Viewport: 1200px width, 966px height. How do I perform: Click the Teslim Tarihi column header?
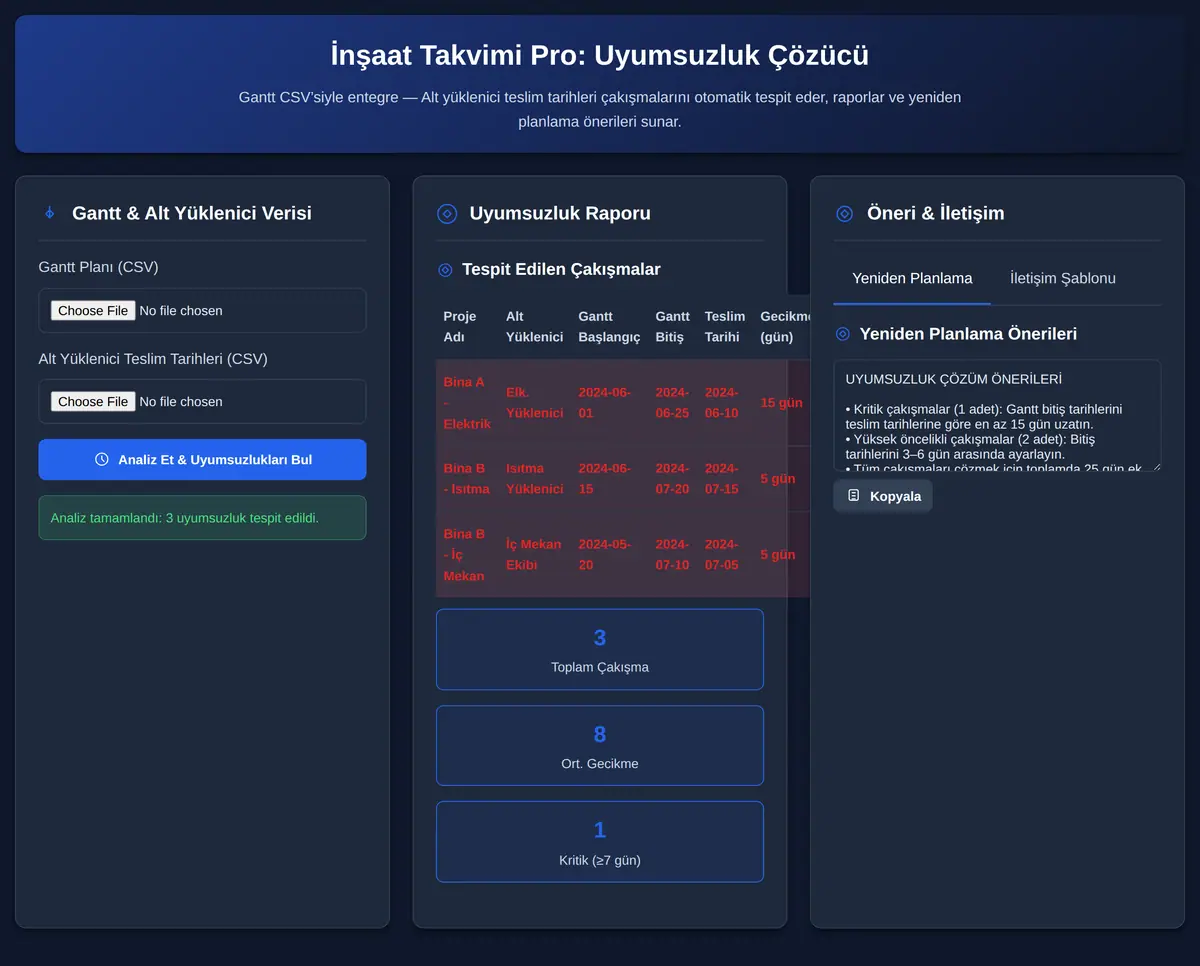point(724,327)
